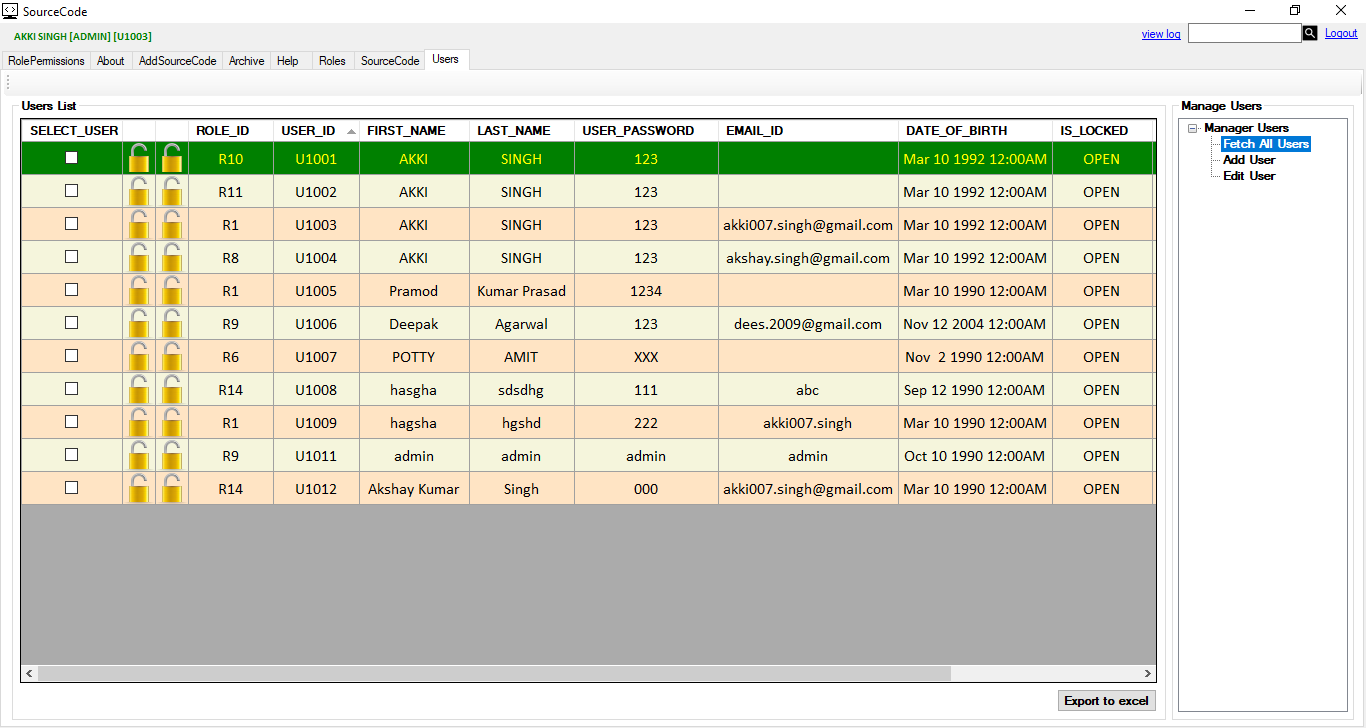
Task: Click the email cell dees.2009@gmail.com
Action: coord(808,324)
